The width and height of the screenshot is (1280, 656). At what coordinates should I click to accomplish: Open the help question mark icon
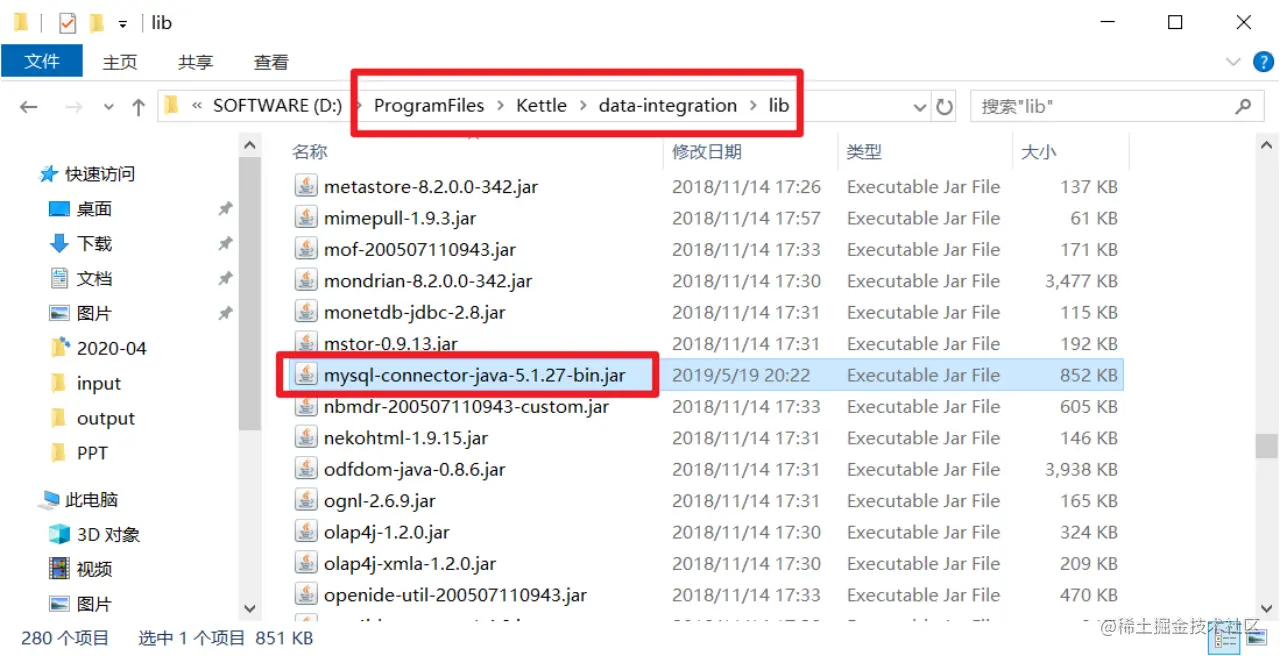click(1264, 62)
